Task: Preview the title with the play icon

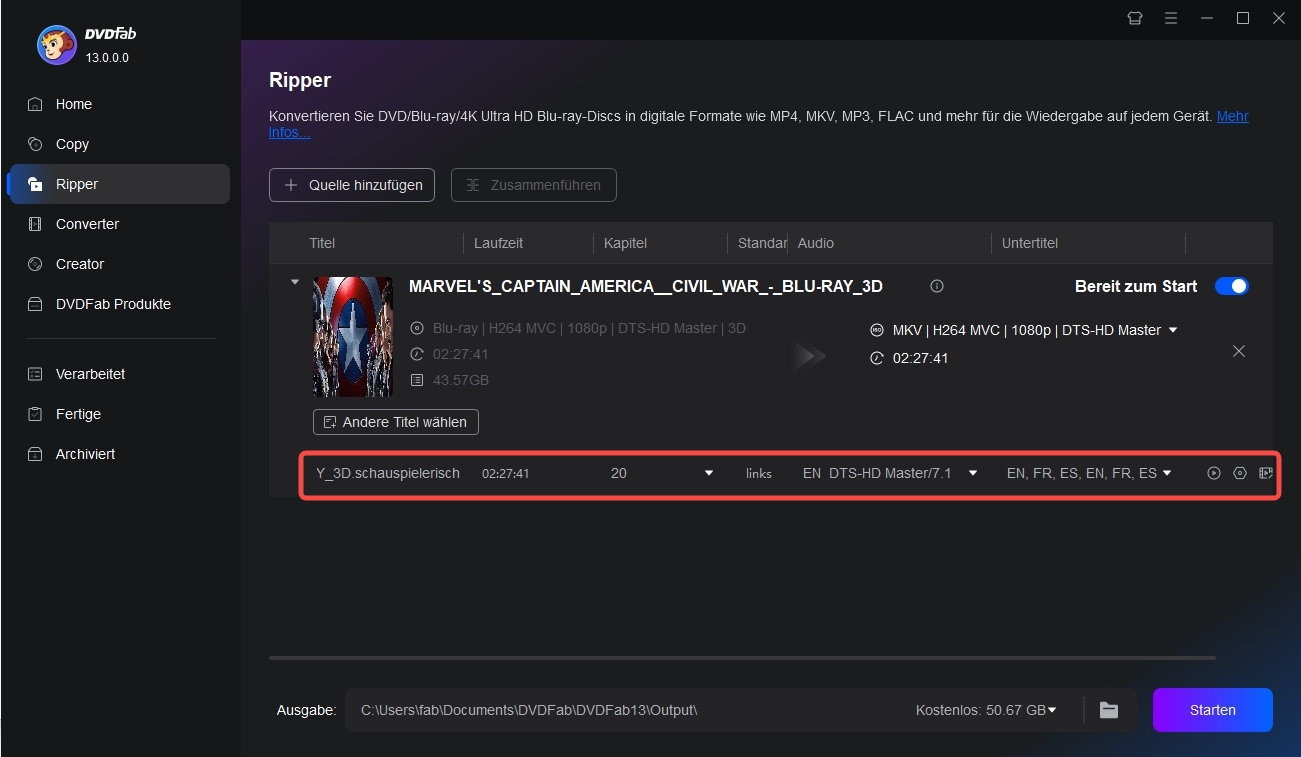Action: (1214, 473)
